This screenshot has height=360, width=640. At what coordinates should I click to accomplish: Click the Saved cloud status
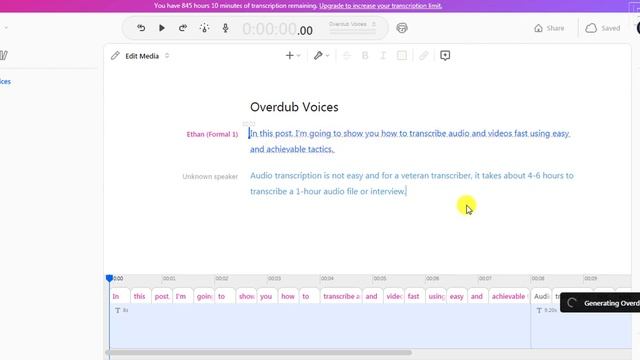602,28
